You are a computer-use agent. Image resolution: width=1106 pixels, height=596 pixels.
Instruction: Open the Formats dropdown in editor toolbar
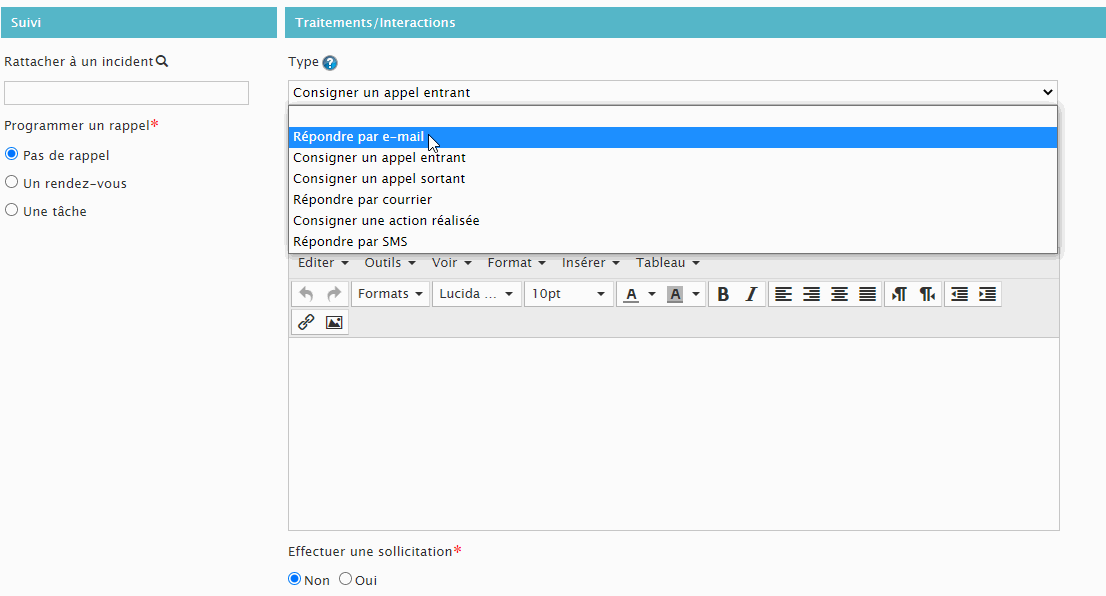click(390, 294)
